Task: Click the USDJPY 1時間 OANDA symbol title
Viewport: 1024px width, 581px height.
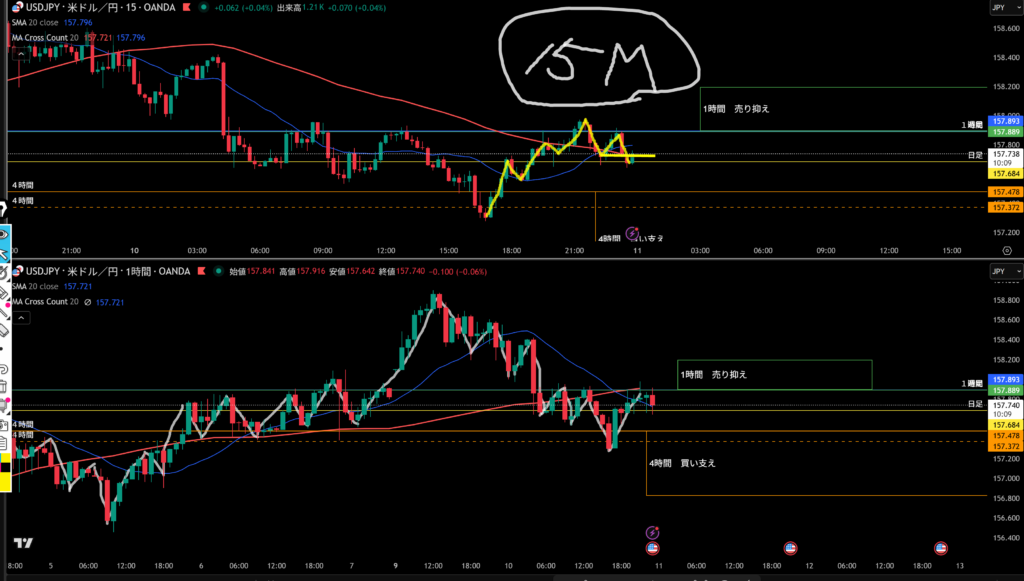Action: coord(108,271)
